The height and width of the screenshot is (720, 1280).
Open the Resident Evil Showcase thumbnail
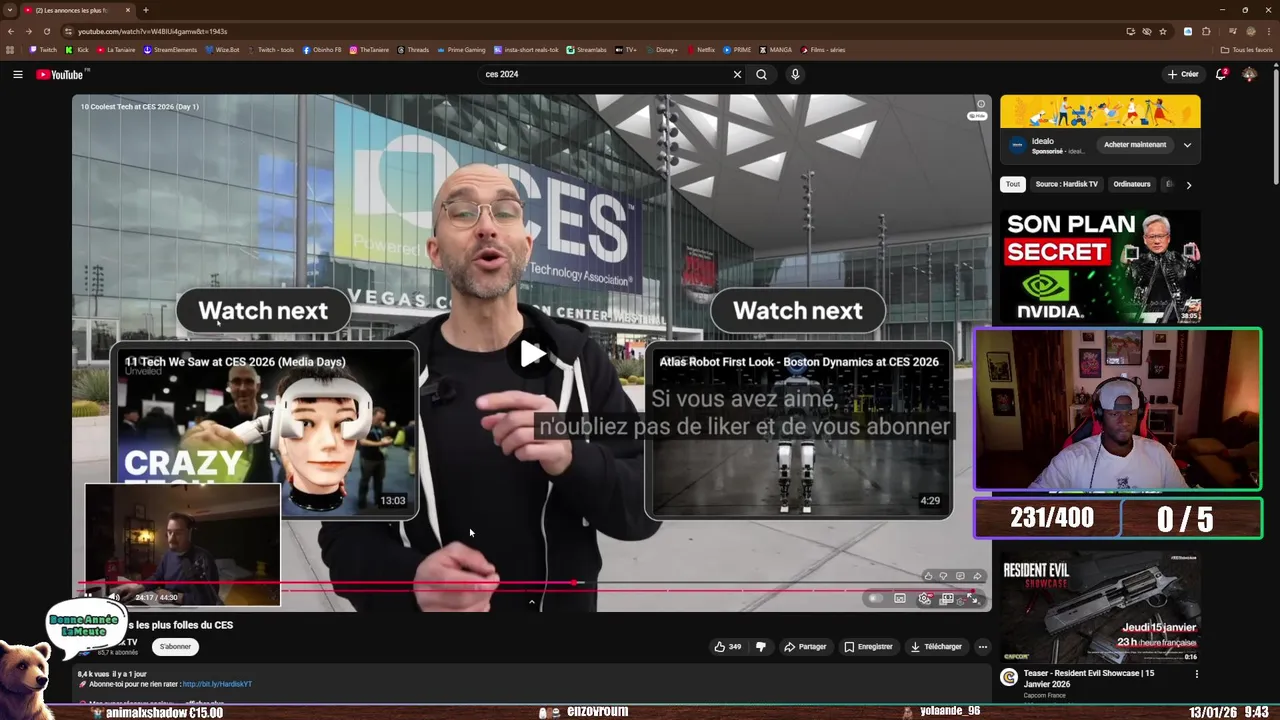click(x=1100, y=607)
